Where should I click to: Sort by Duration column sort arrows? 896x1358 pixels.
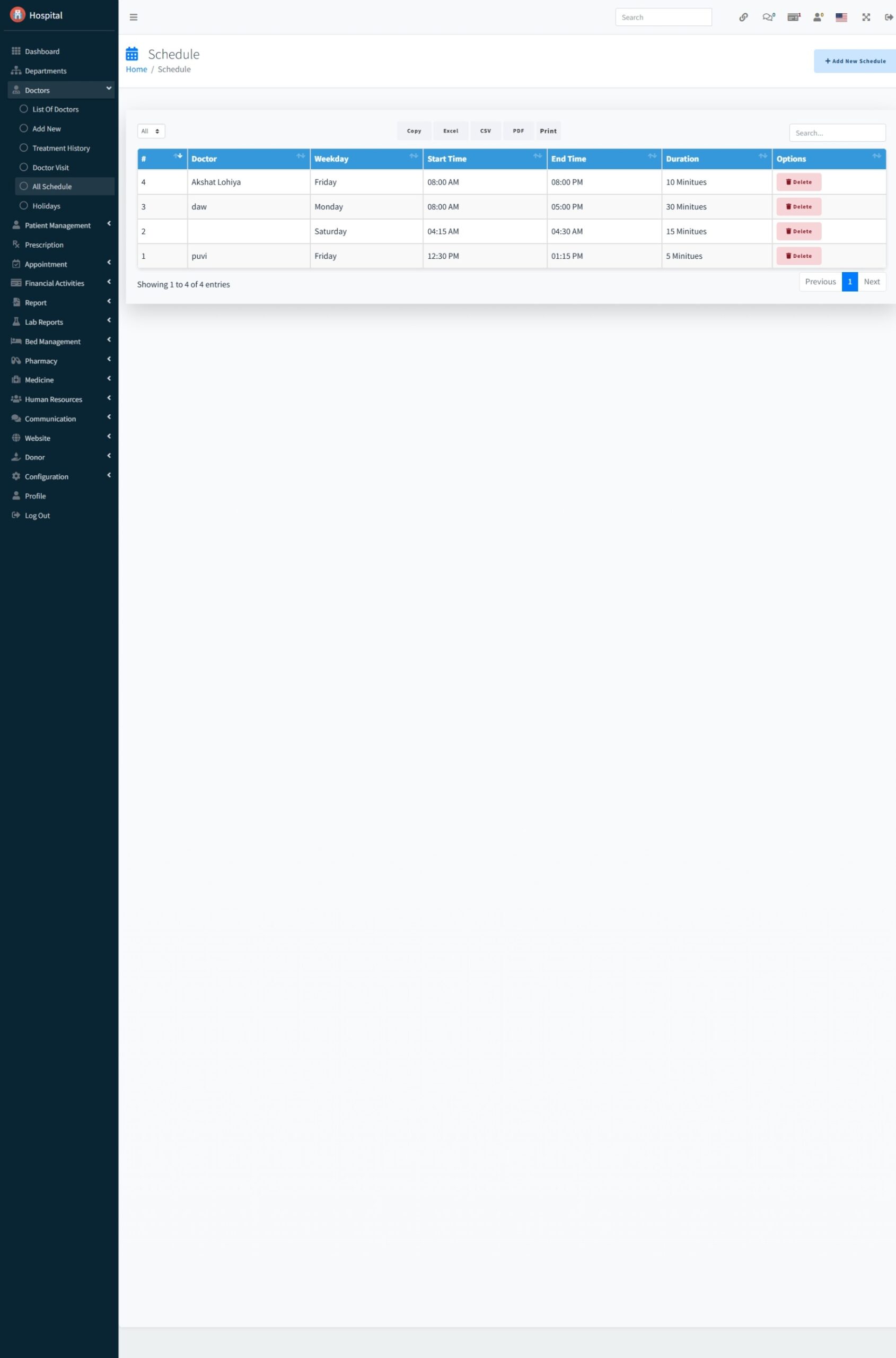coord(763,155)
